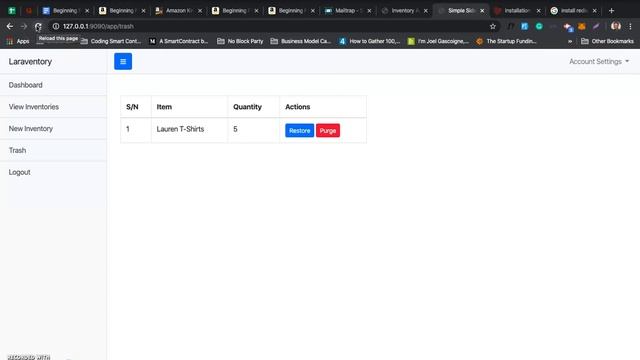Open Trash in the sidebar
This screenshot has width=640, height=360.
(53, 150)
